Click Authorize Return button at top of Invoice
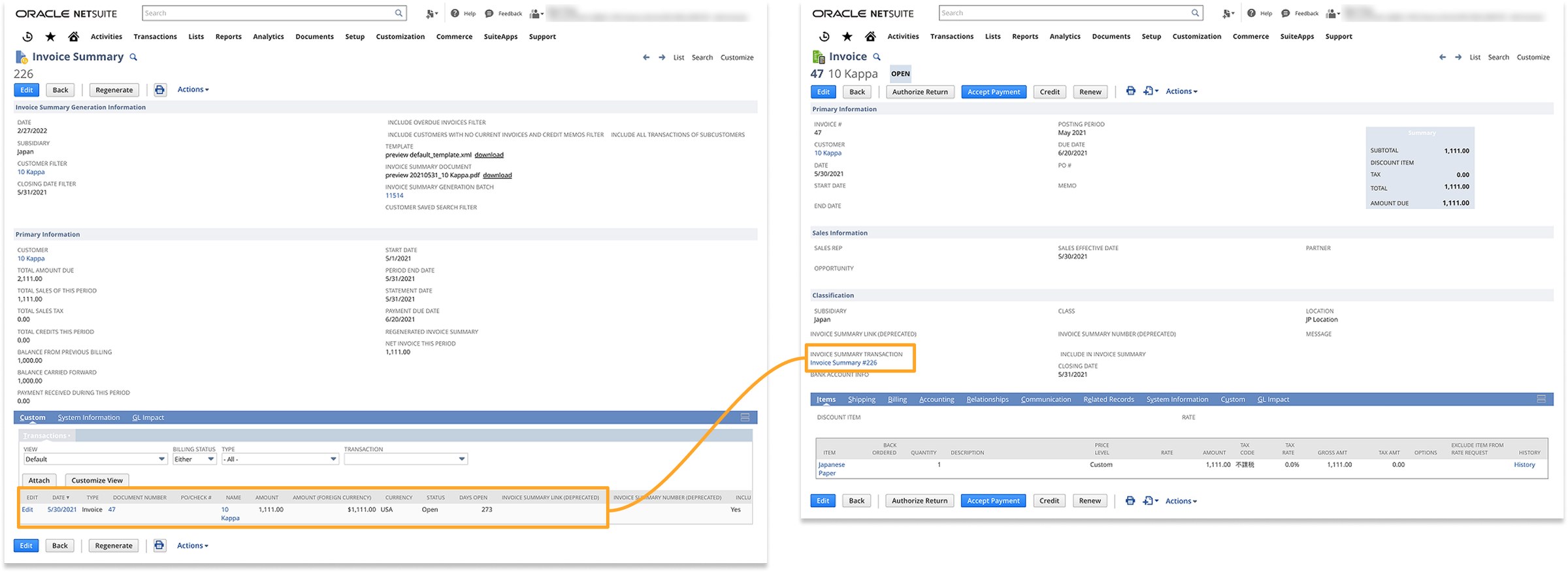This screenshot has height=573, width=1568. pos(920,92)
